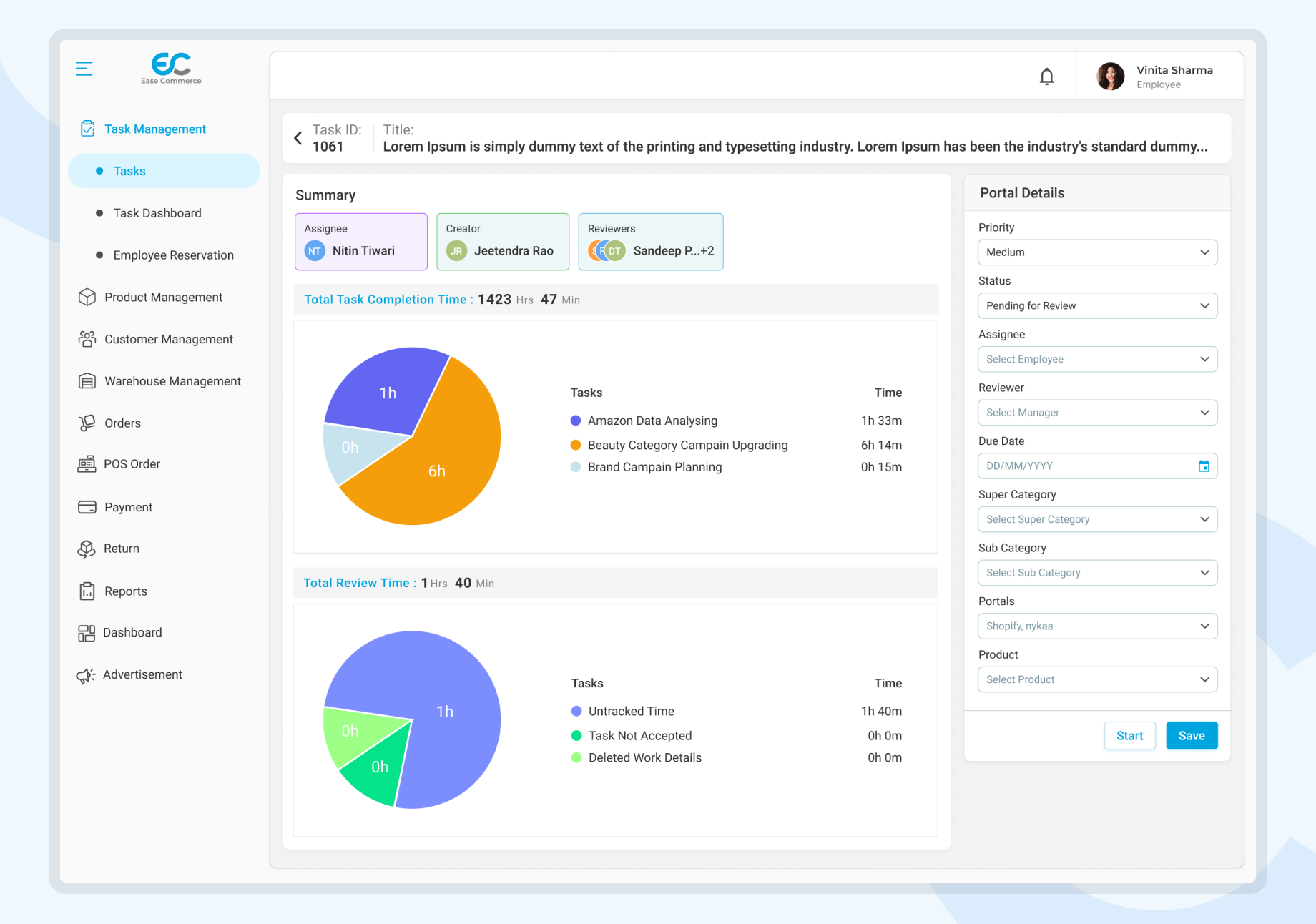Viewport: 1316px width, 924px height.
Task: Click the Assignee card Nitin Tiwari
Action: (361, 242)
